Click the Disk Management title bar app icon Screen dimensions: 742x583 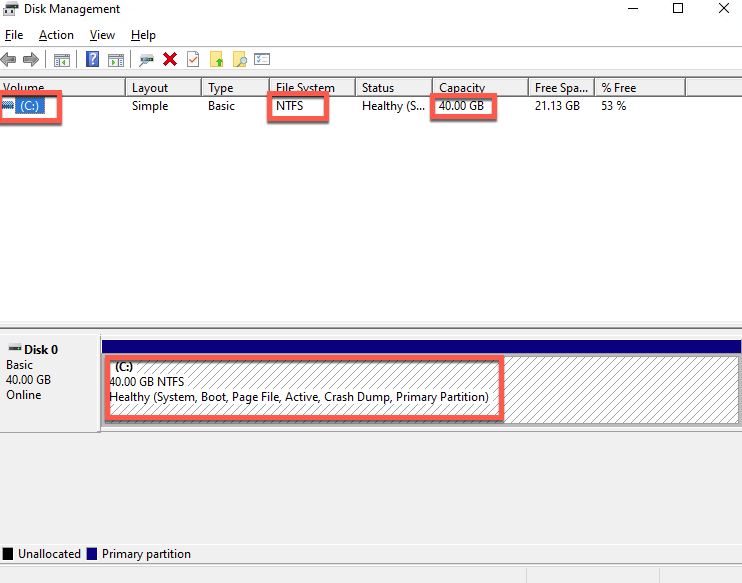10,9
